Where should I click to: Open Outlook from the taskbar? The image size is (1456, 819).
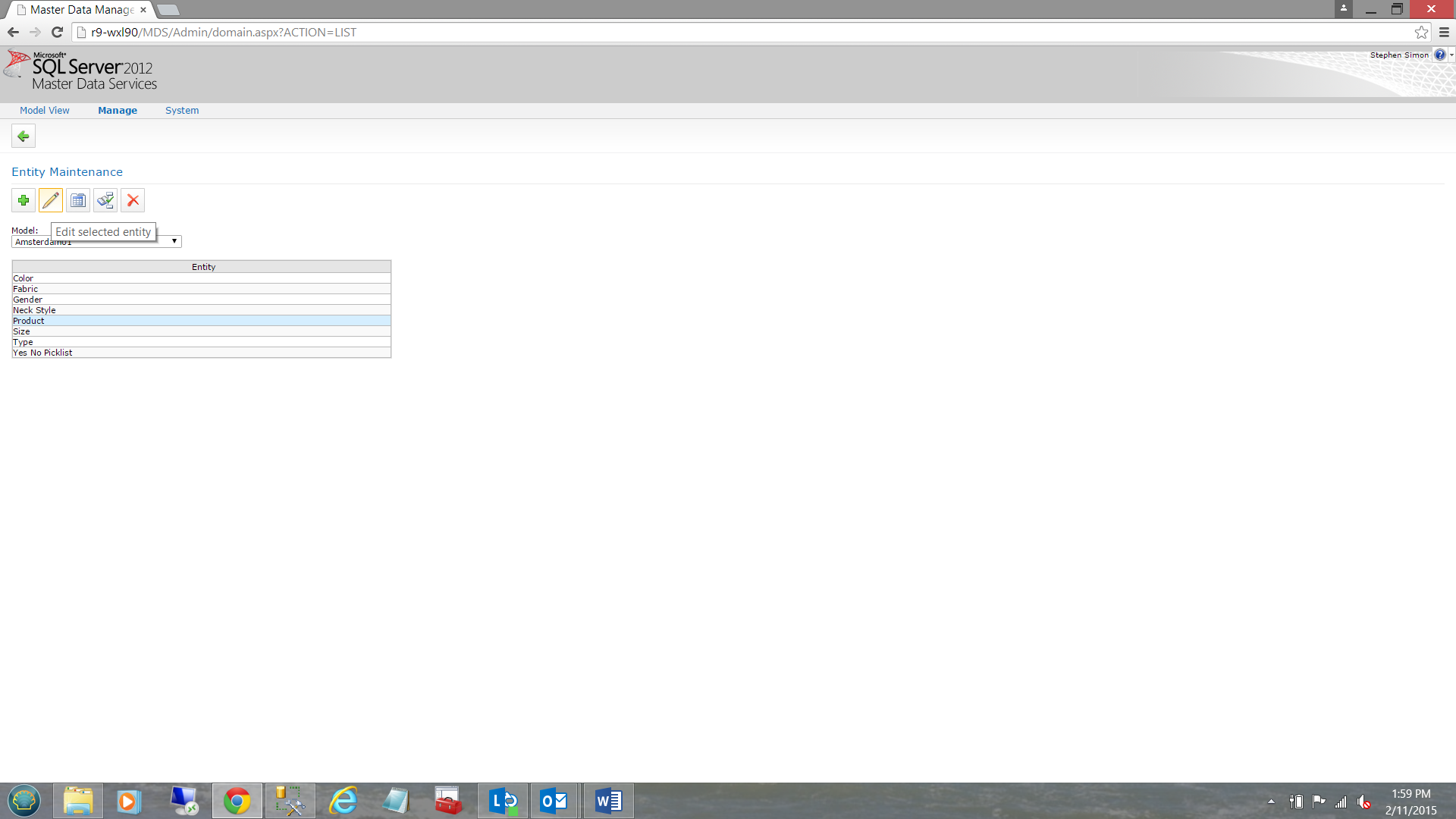click(554, 801)
